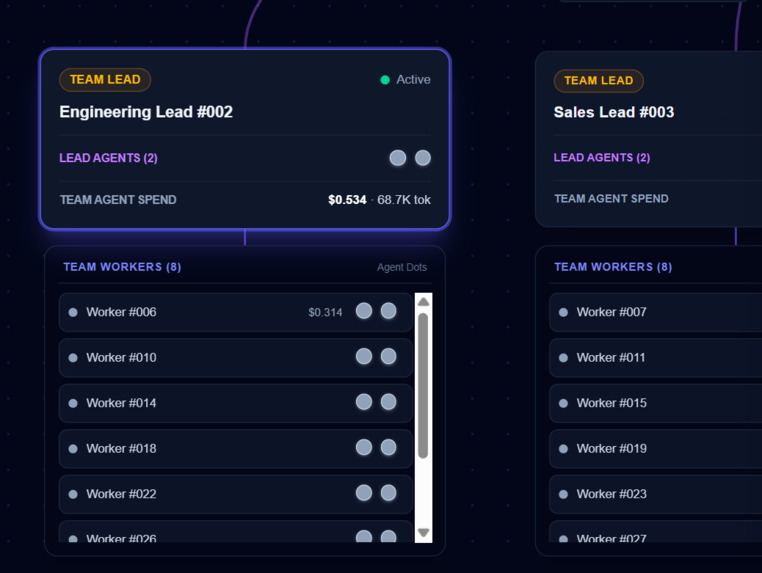
Task: Click TEAM LEAD badge on Engineering Lead card
Action: pyautogui.click(x=105, y=80)
